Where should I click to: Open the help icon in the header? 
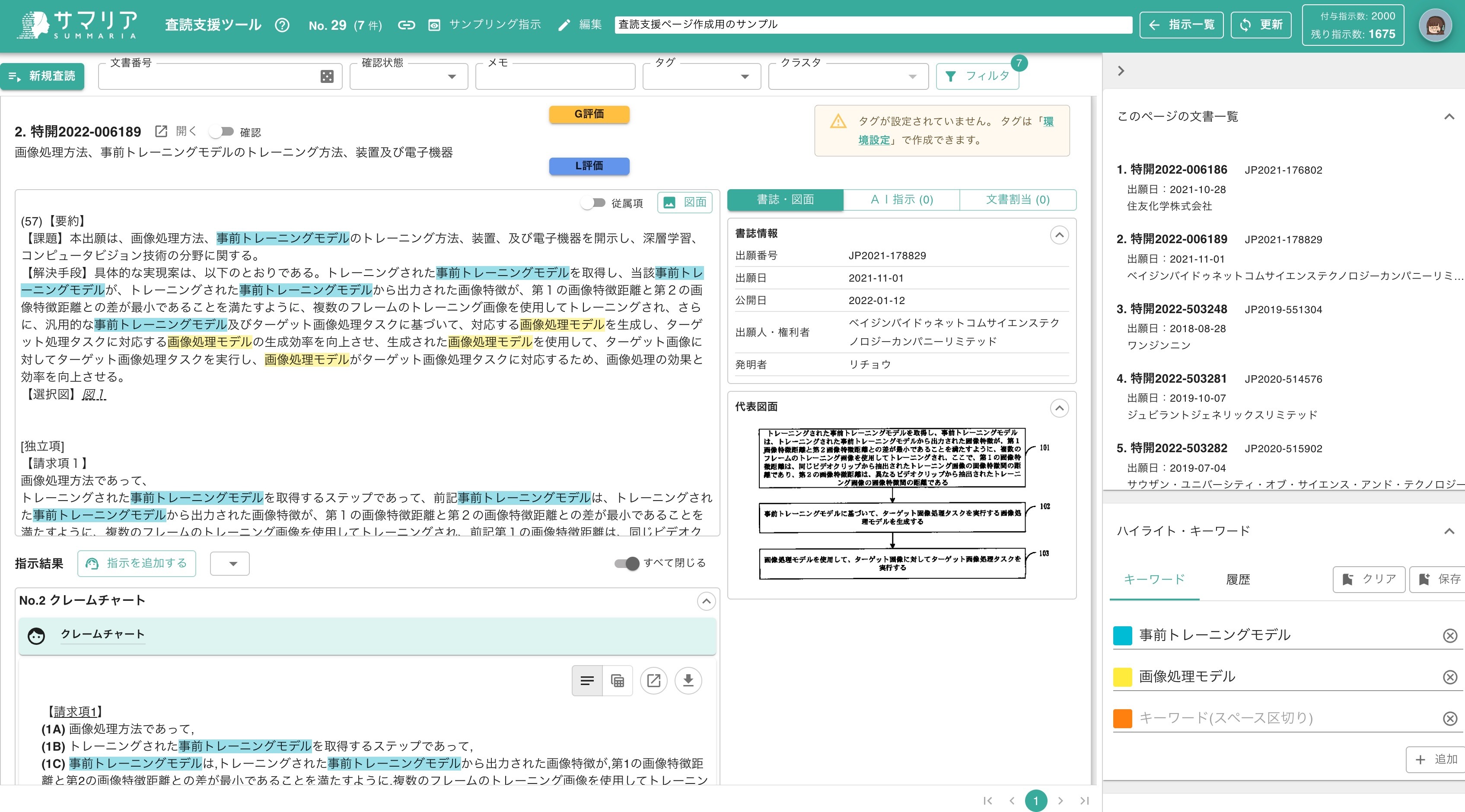[283, 25]
